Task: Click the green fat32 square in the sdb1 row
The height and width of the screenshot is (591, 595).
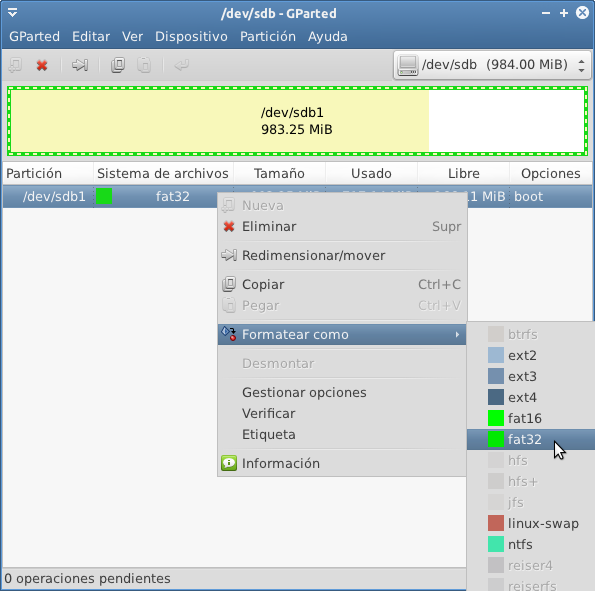Action: [x=104, y=196]
